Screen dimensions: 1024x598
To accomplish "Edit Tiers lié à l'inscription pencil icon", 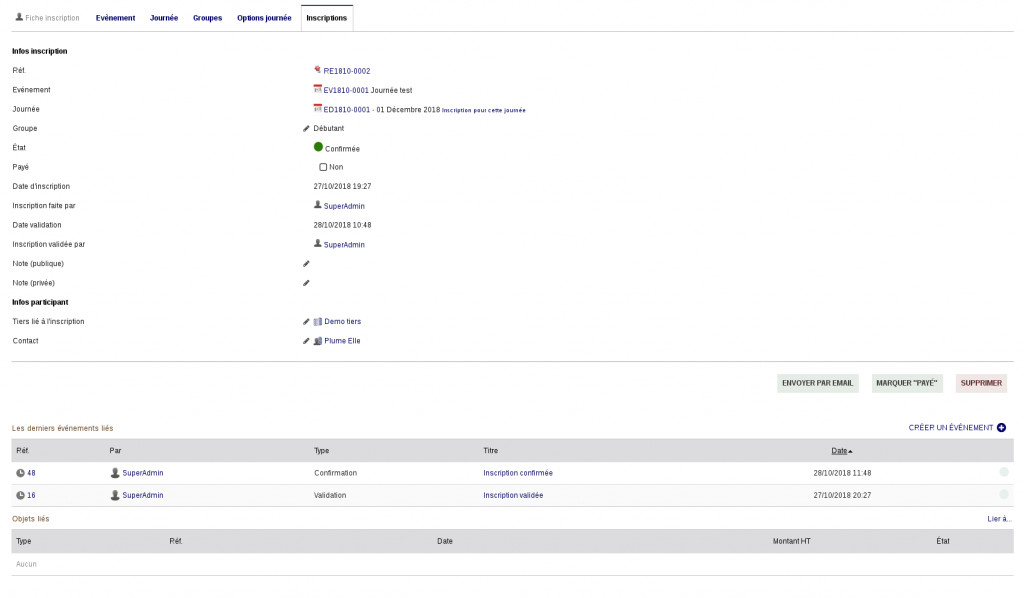I will pos(306,322).
